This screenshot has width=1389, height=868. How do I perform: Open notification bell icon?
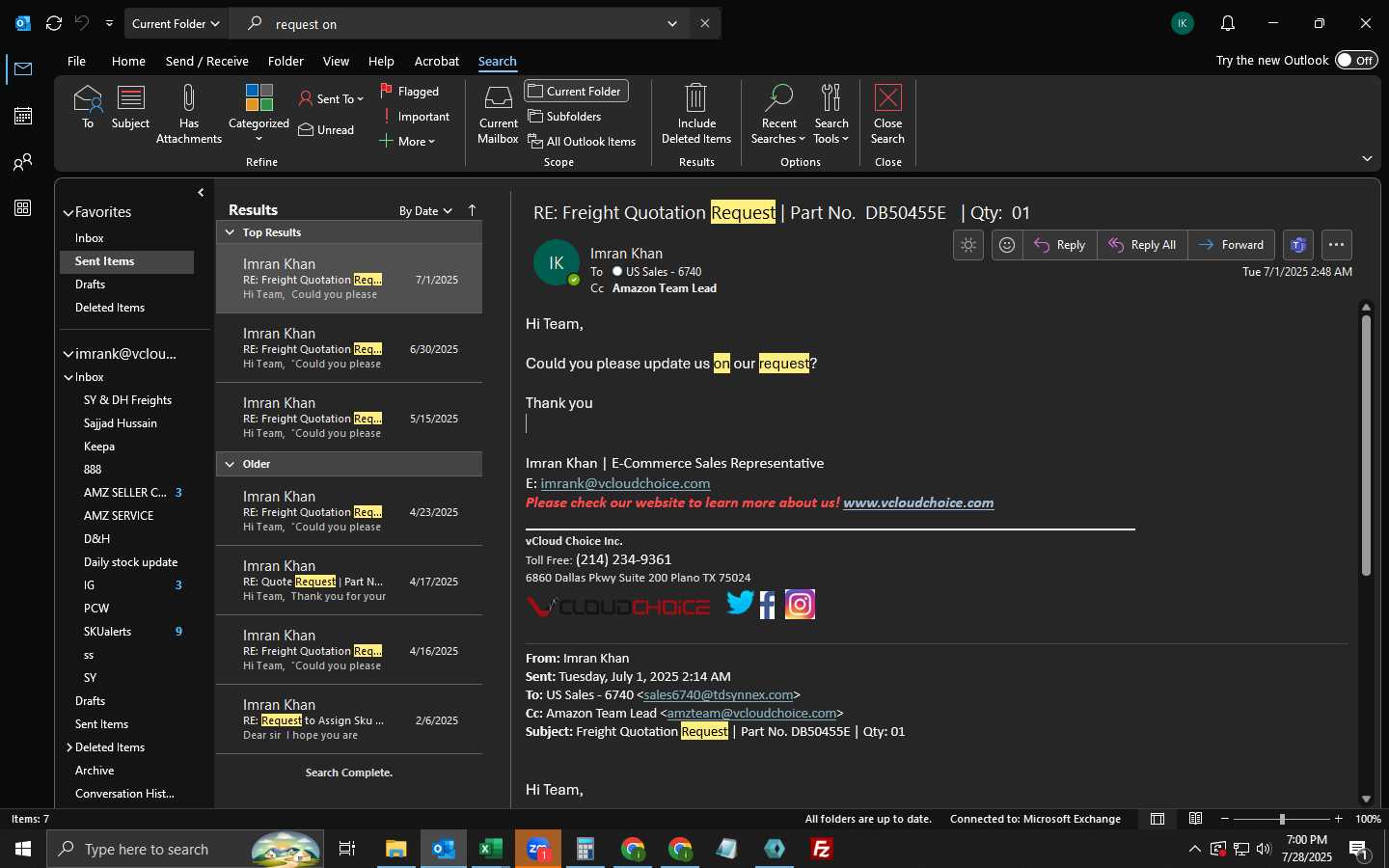pos(1228,23)
